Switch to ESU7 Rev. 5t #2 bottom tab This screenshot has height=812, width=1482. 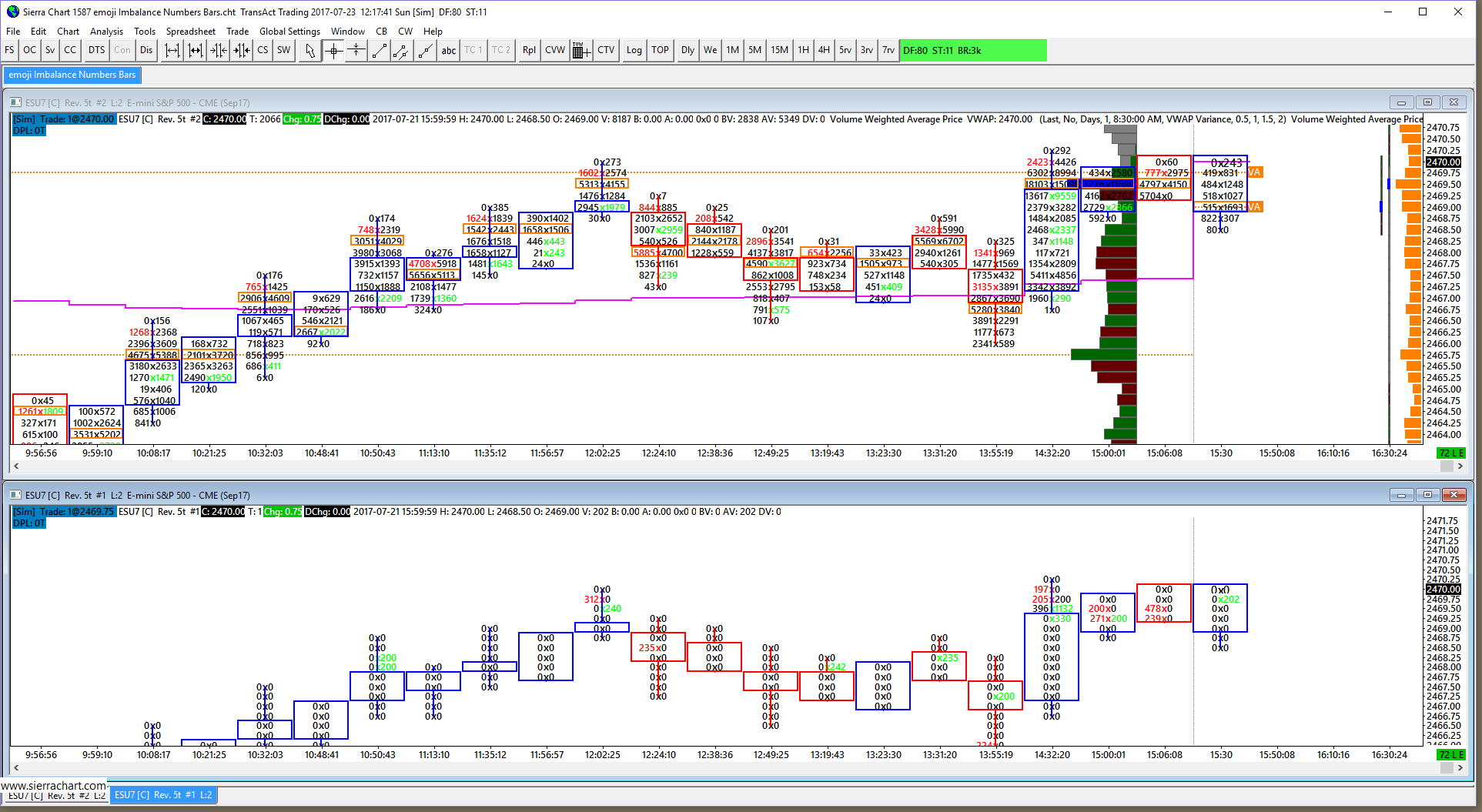(x=56, y=796)
